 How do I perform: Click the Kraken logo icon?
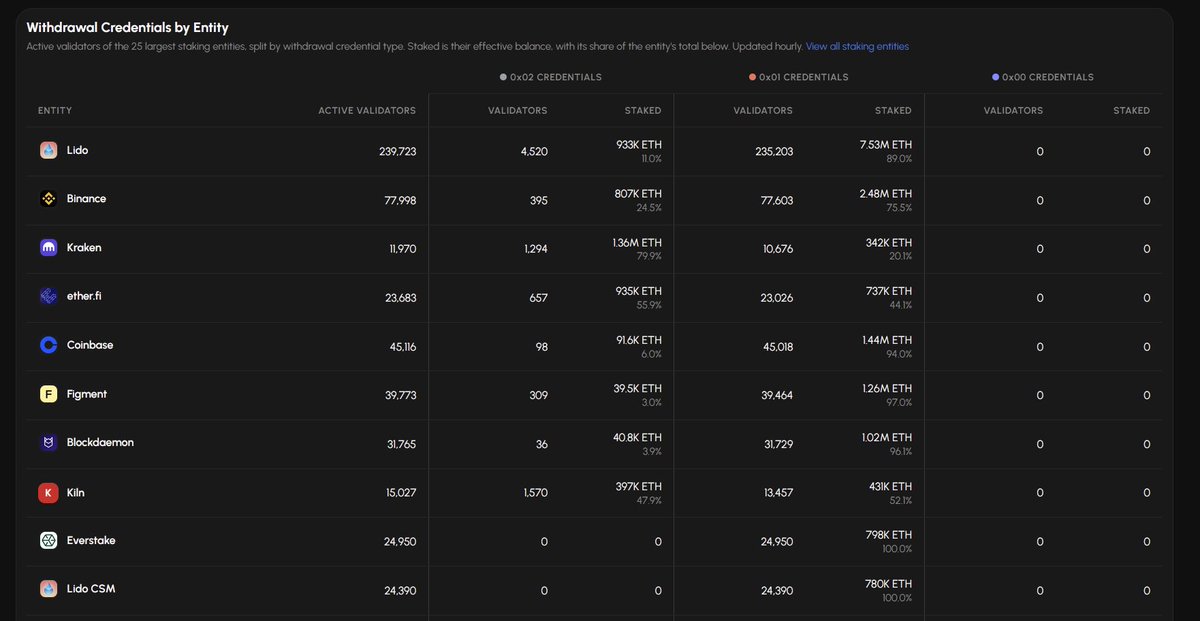point(48,249)
